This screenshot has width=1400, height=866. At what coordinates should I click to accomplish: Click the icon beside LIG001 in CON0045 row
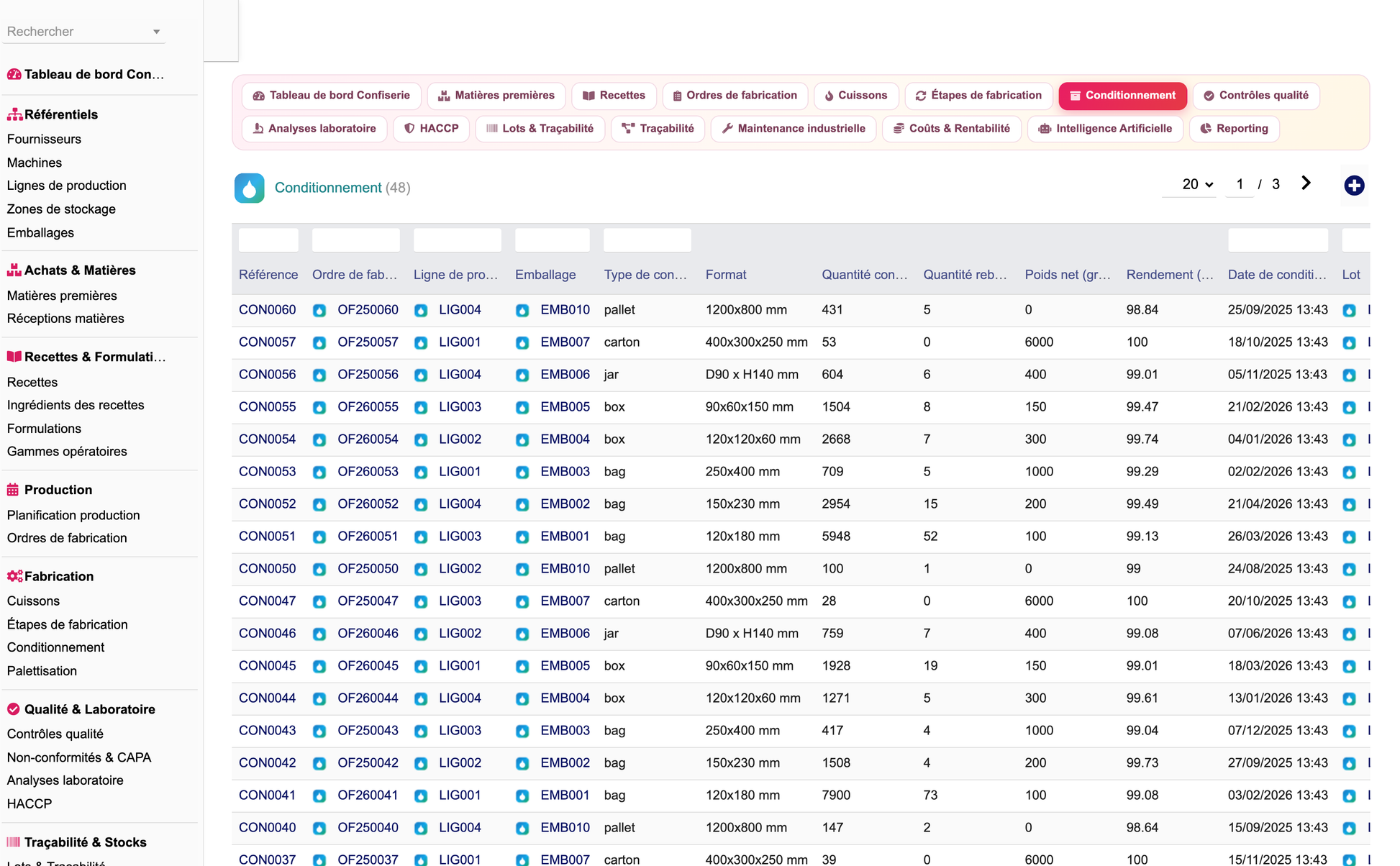coord(421,667)
